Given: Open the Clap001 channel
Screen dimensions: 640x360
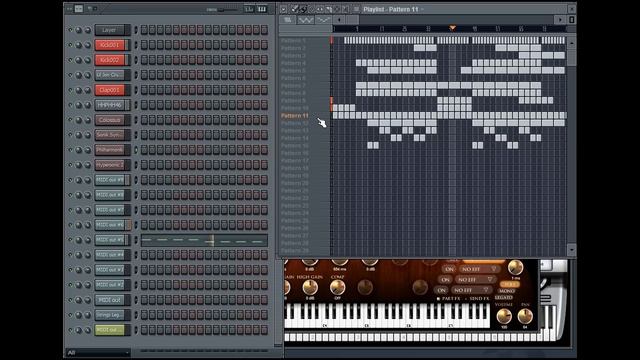Looking at the screenshot, I should click(x=109, y=90).
